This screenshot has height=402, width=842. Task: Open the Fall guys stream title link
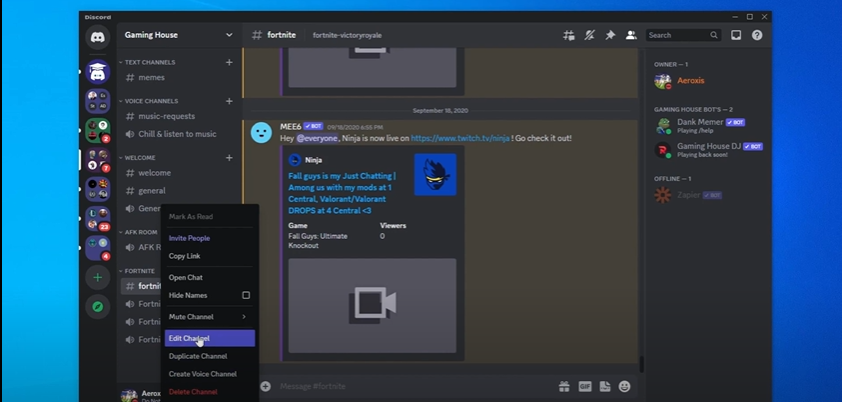click(342, 193)
